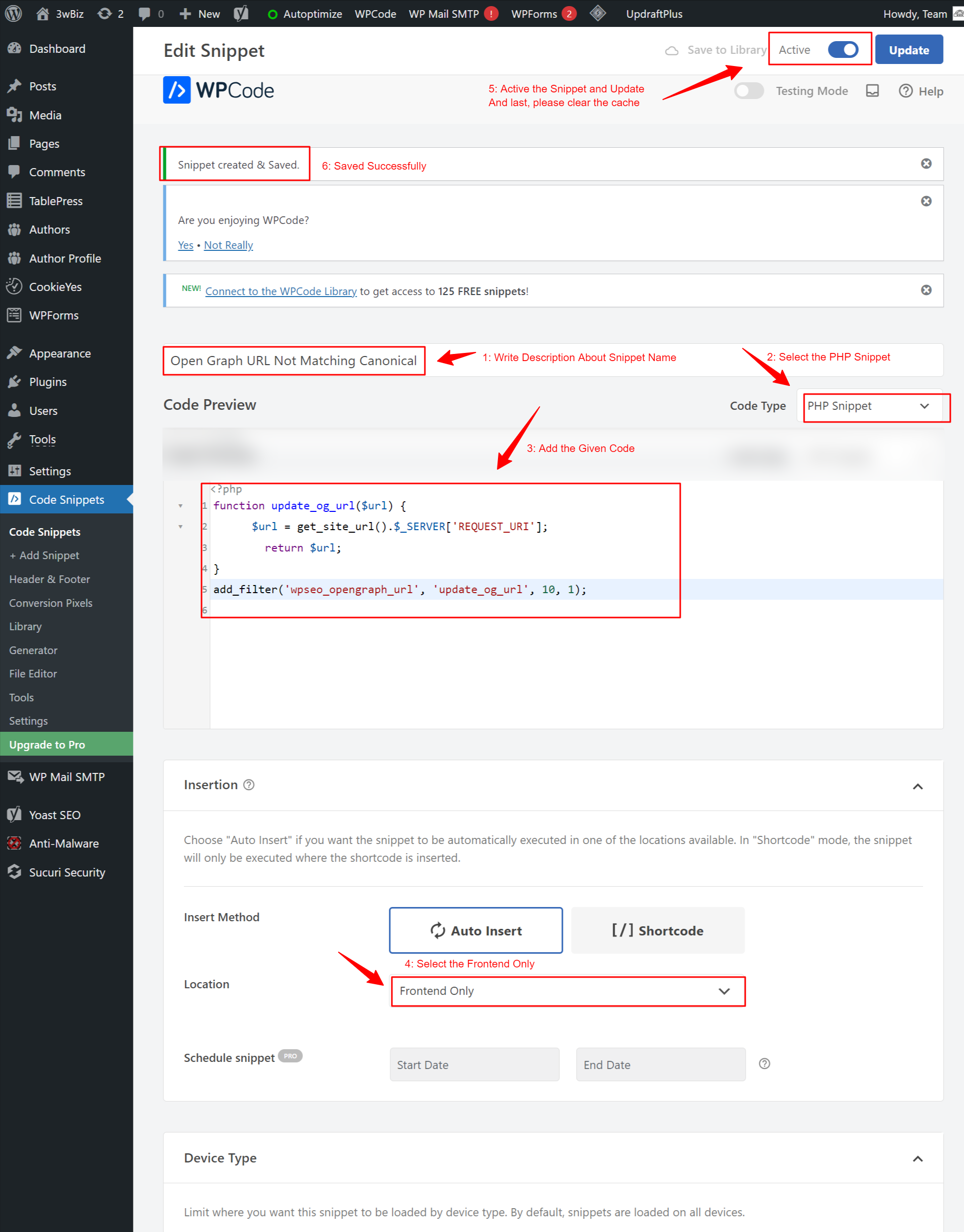This screenshot has height=1232, width=964.
Task: Open the WPCode inbox notifications icon
Action: coord(872,91)
